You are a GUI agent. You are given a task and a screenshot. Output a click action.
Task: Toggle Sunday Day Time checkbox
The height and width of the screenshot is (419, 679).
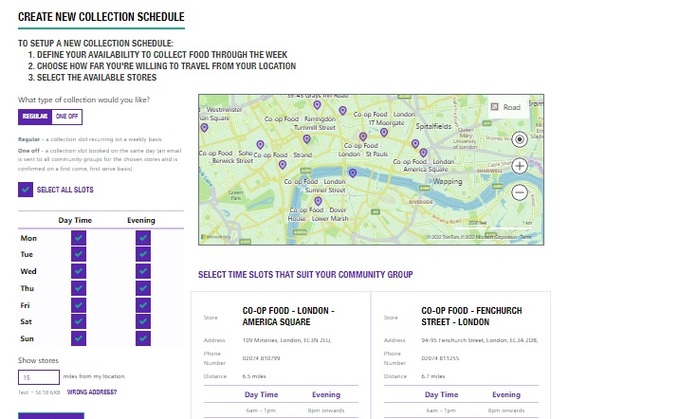click(78, 338)
